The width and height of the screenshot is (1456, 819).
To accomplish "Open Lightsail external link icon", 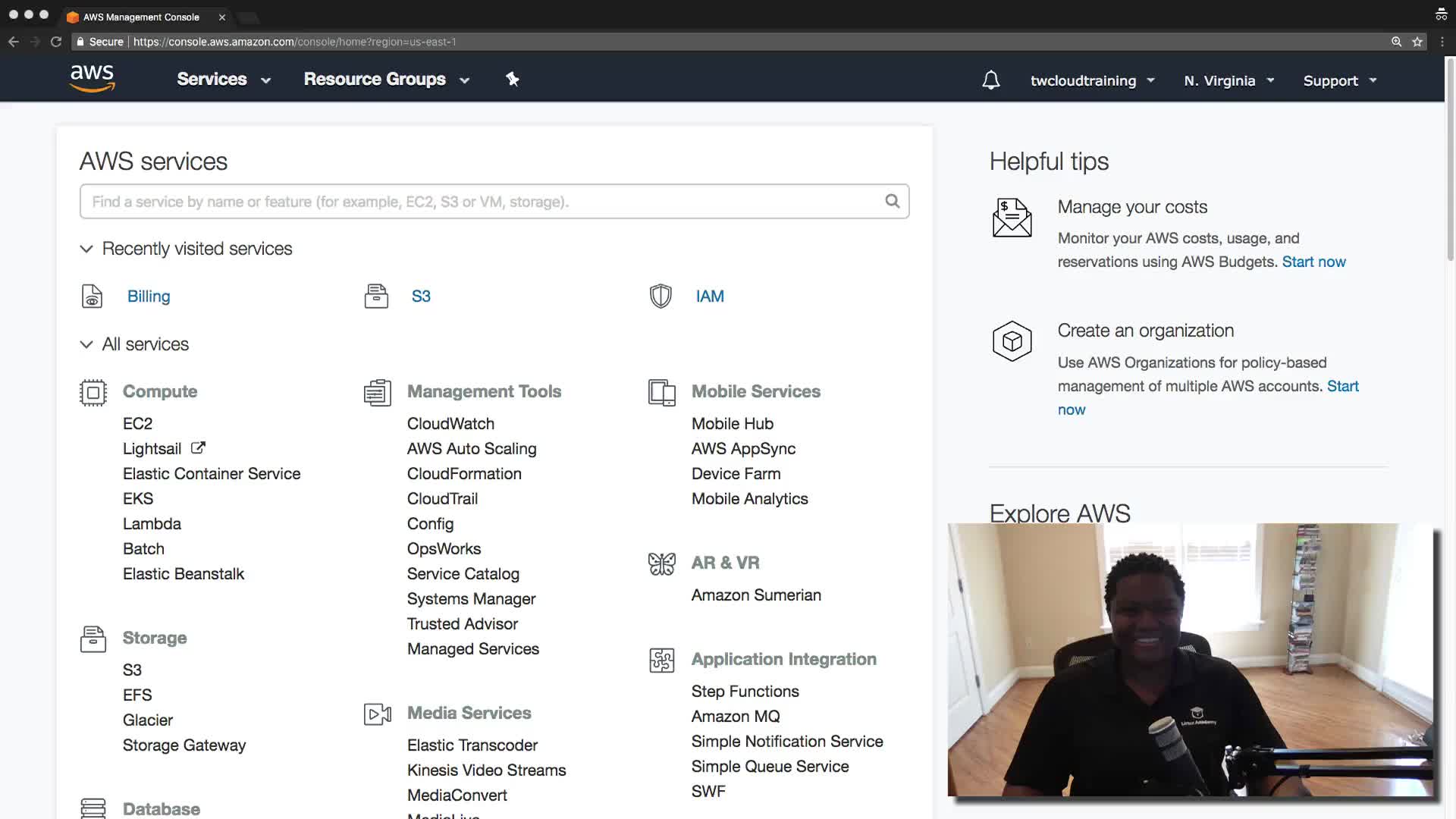I will pos(198,448).
